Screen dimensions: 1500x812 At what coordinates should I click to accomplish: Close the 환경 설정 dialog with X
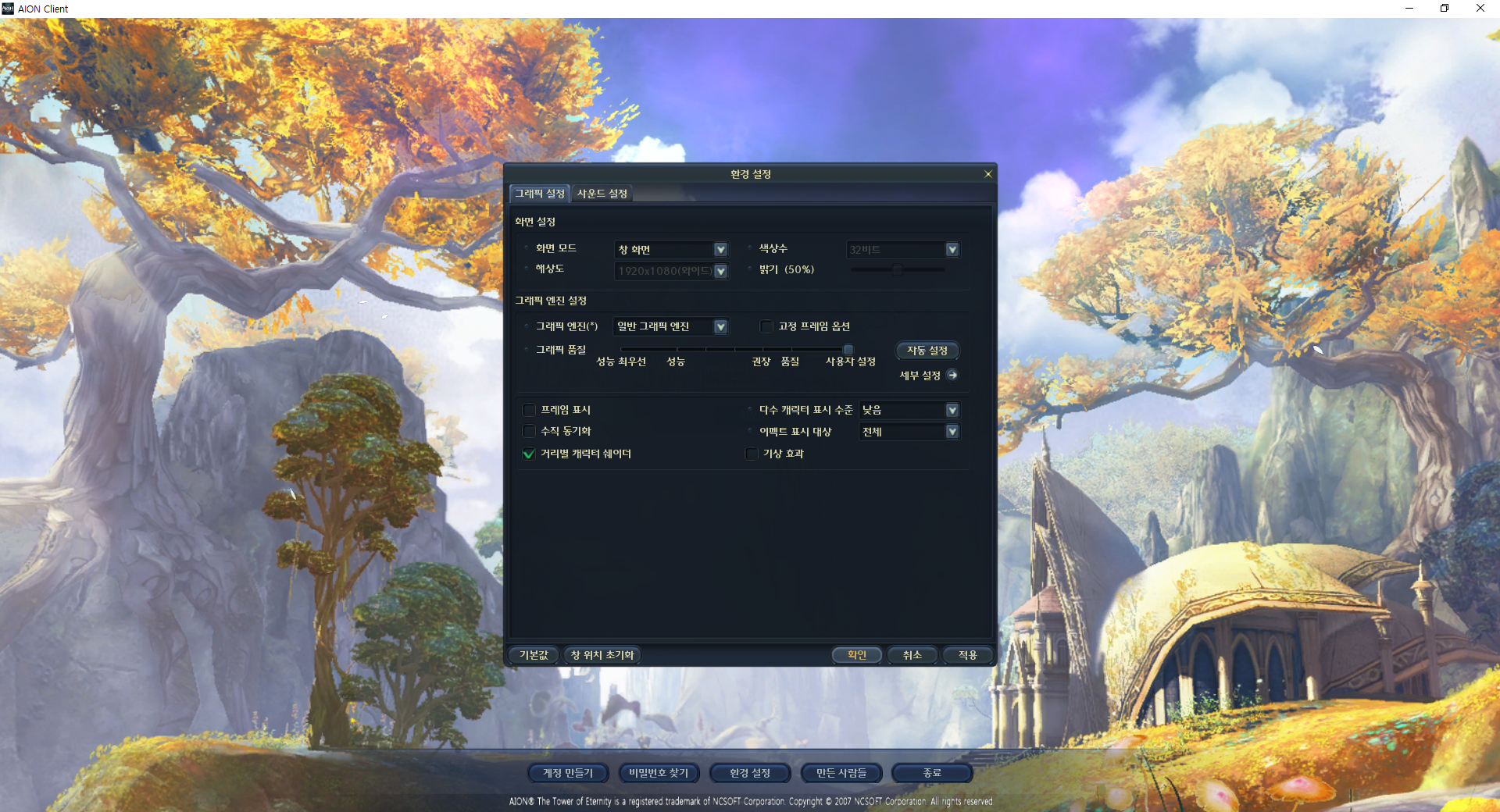pyautogui.click(x=988, y=174)
